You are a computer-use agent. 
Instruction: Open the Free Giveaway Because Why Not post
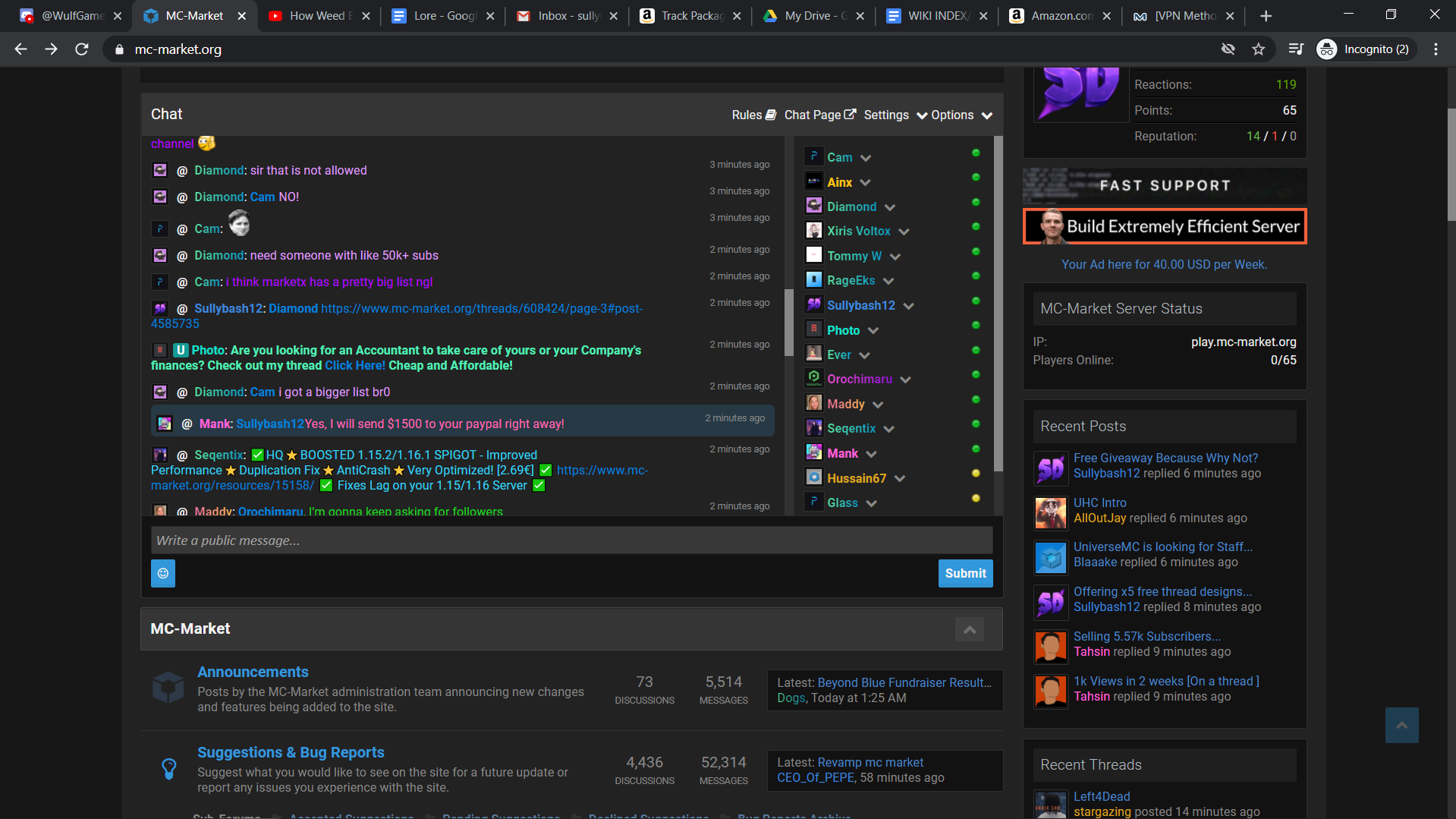tap(1165, 458)
